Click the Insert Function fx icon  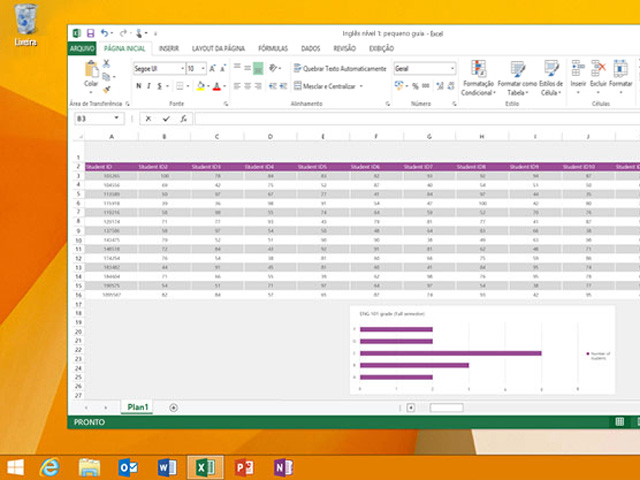[184, 119]
